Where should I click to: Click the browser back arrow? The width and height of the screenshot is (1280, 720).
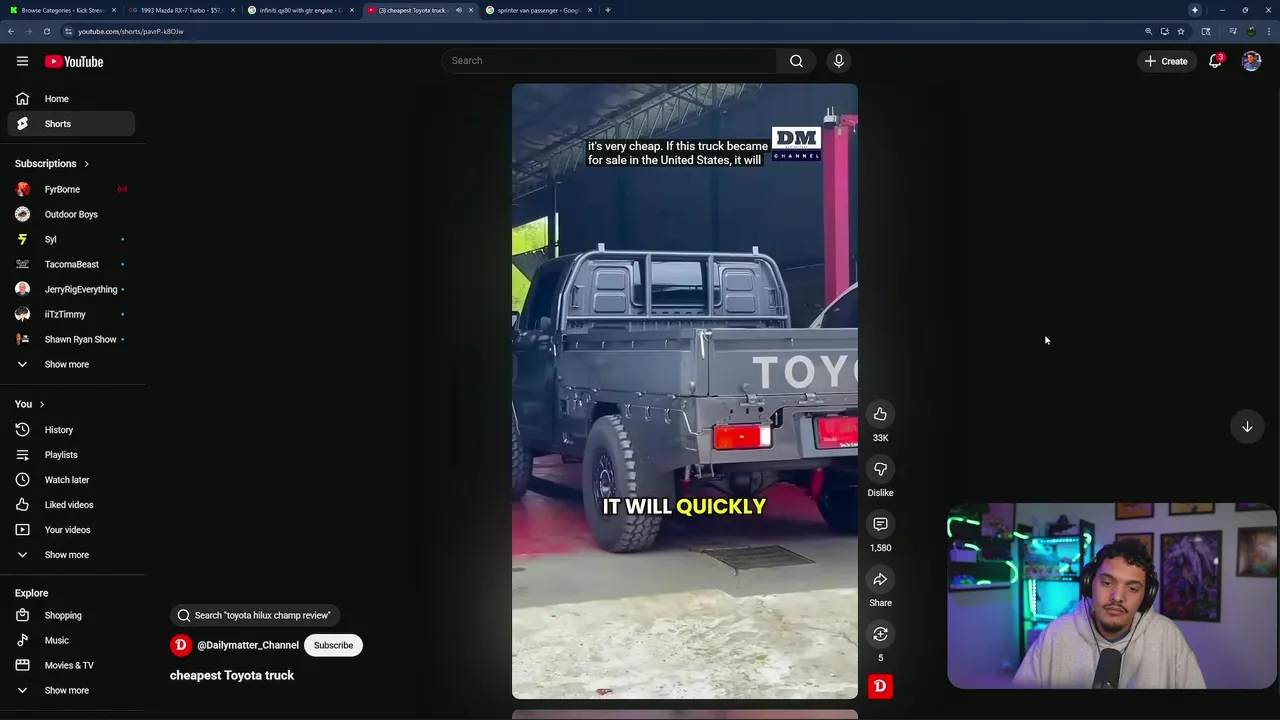point(10,31)
